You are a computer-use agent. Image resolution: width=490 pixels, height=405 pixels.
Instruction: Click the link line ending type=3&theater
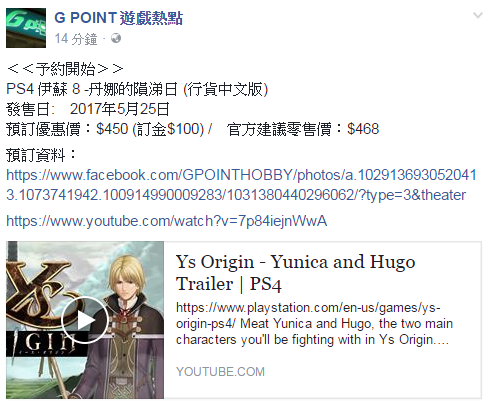pyautogui.click(x=236, y=195)
